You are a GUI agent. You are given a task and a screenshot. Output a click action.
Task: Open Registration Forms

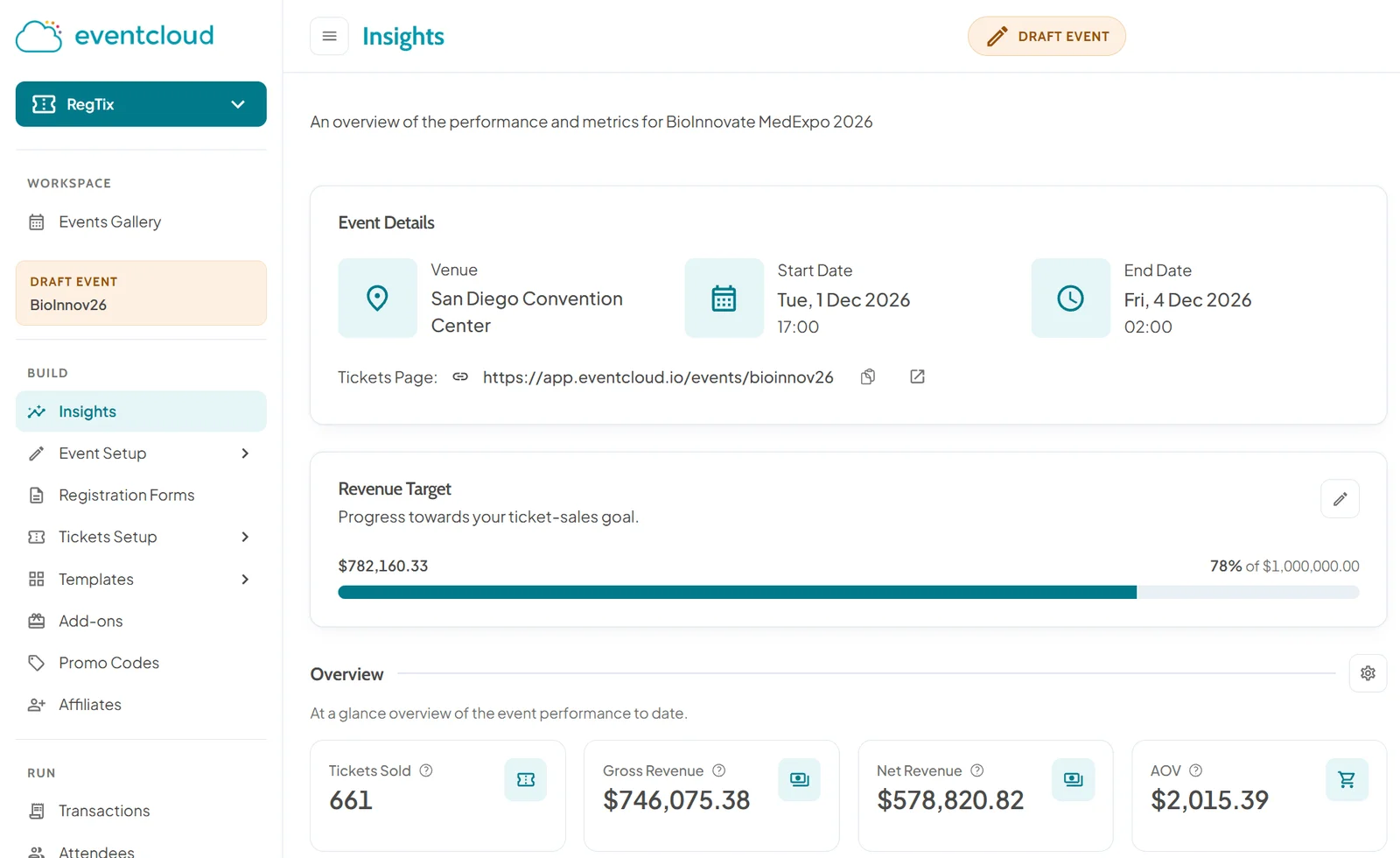pos(141,496)
